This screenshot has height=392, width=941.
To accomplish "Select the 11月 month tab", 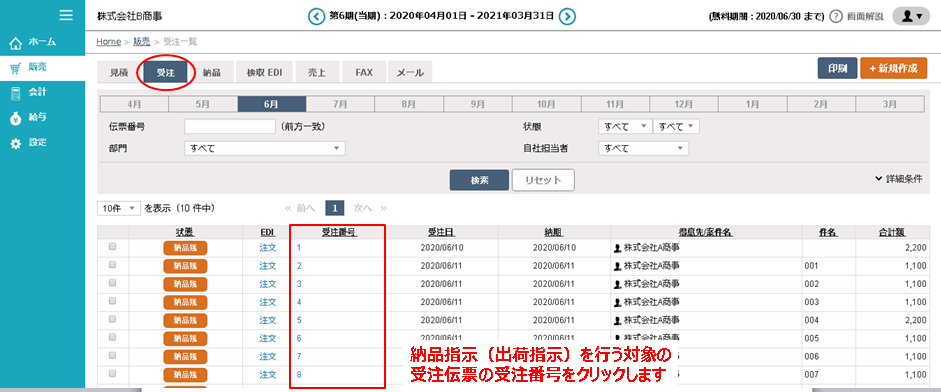I will point(615,104).
